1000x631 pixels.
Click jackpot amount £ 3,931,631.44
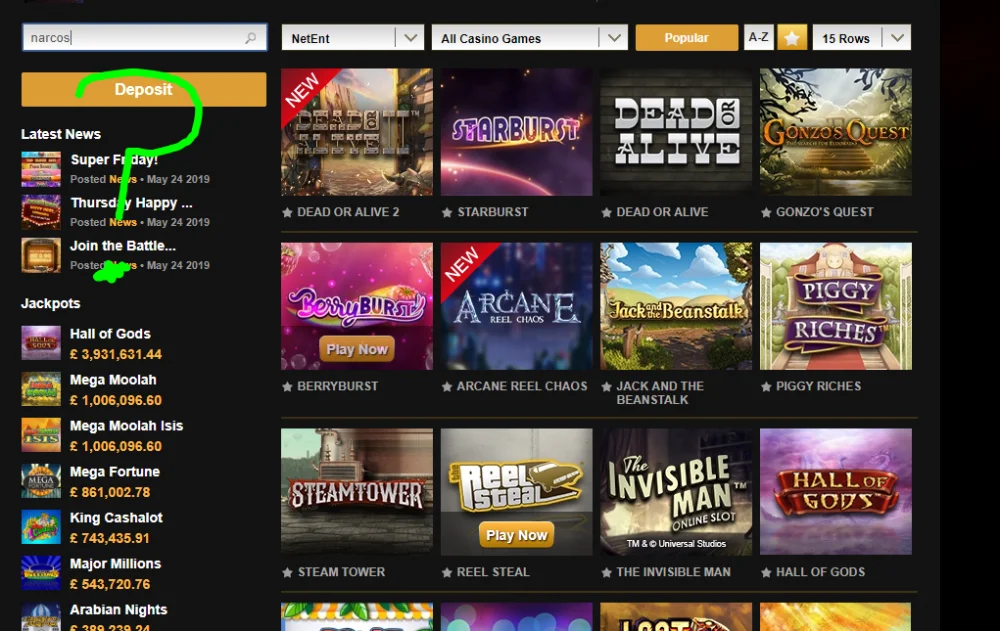[115, 354]
